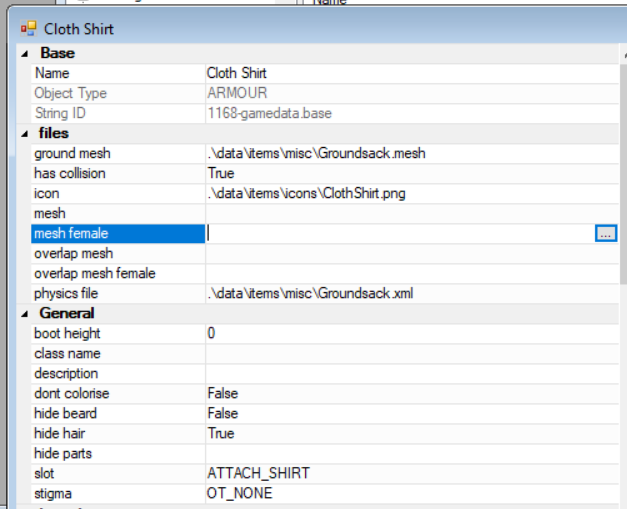Click the empty mesh value cell

[412, 214]
